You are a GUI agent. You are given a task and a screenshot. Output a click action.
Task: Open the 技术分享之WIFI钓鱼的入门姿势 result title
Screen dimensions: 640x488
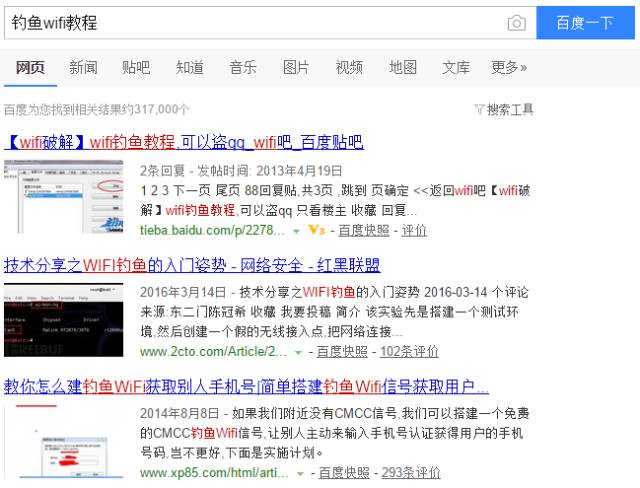[192, 265]
